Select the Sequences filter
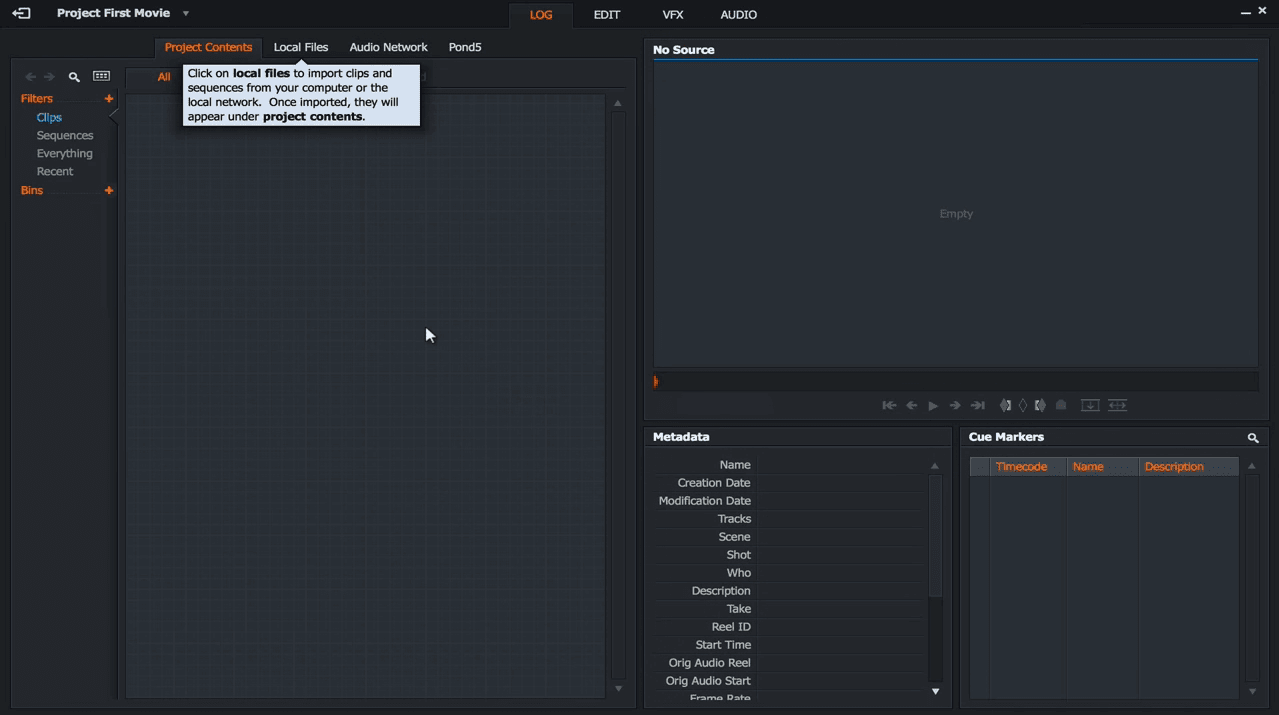 [x=65, y=136]
